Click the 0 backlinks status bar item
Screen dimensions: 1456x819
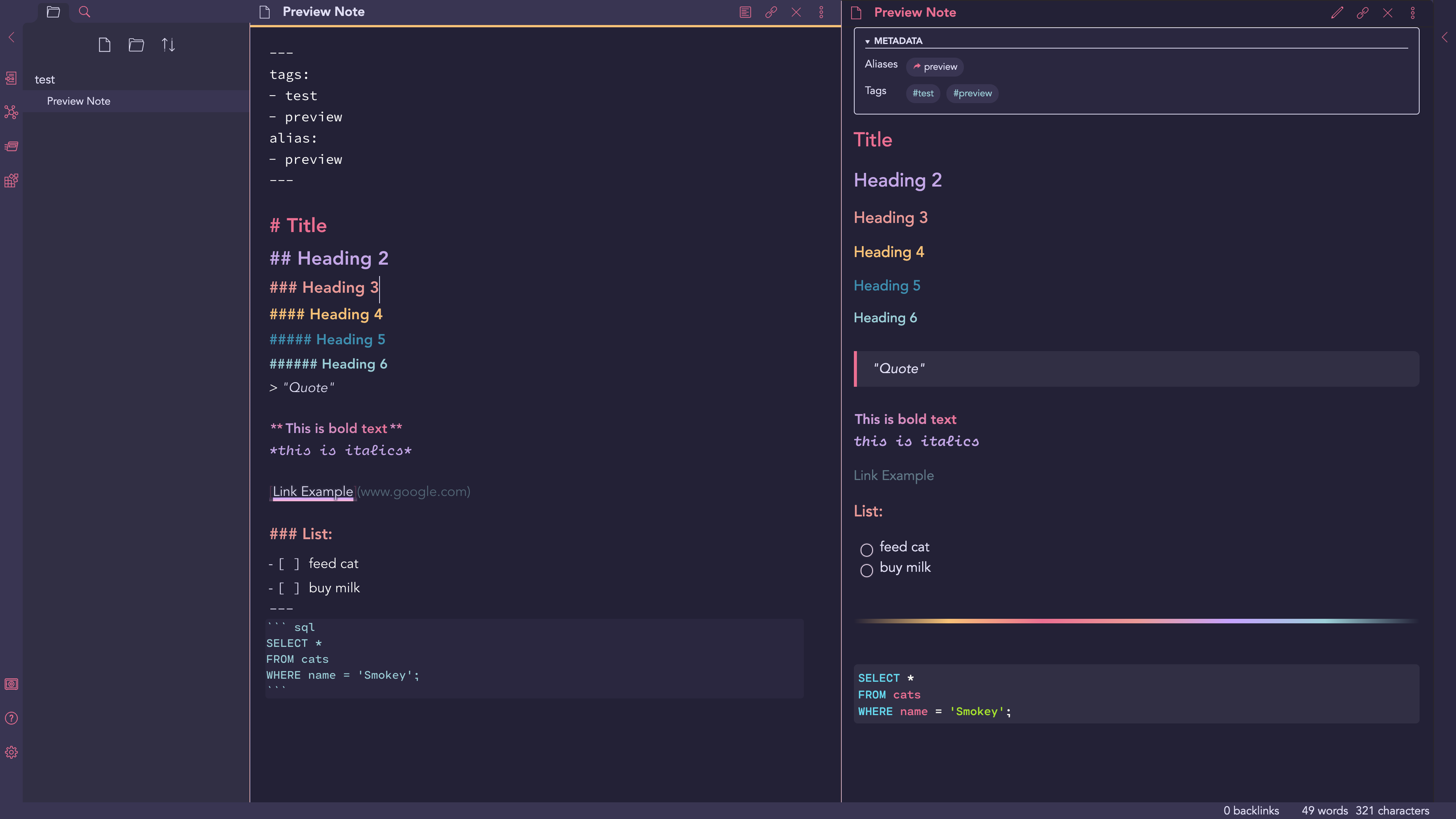tap(1251, 810)
